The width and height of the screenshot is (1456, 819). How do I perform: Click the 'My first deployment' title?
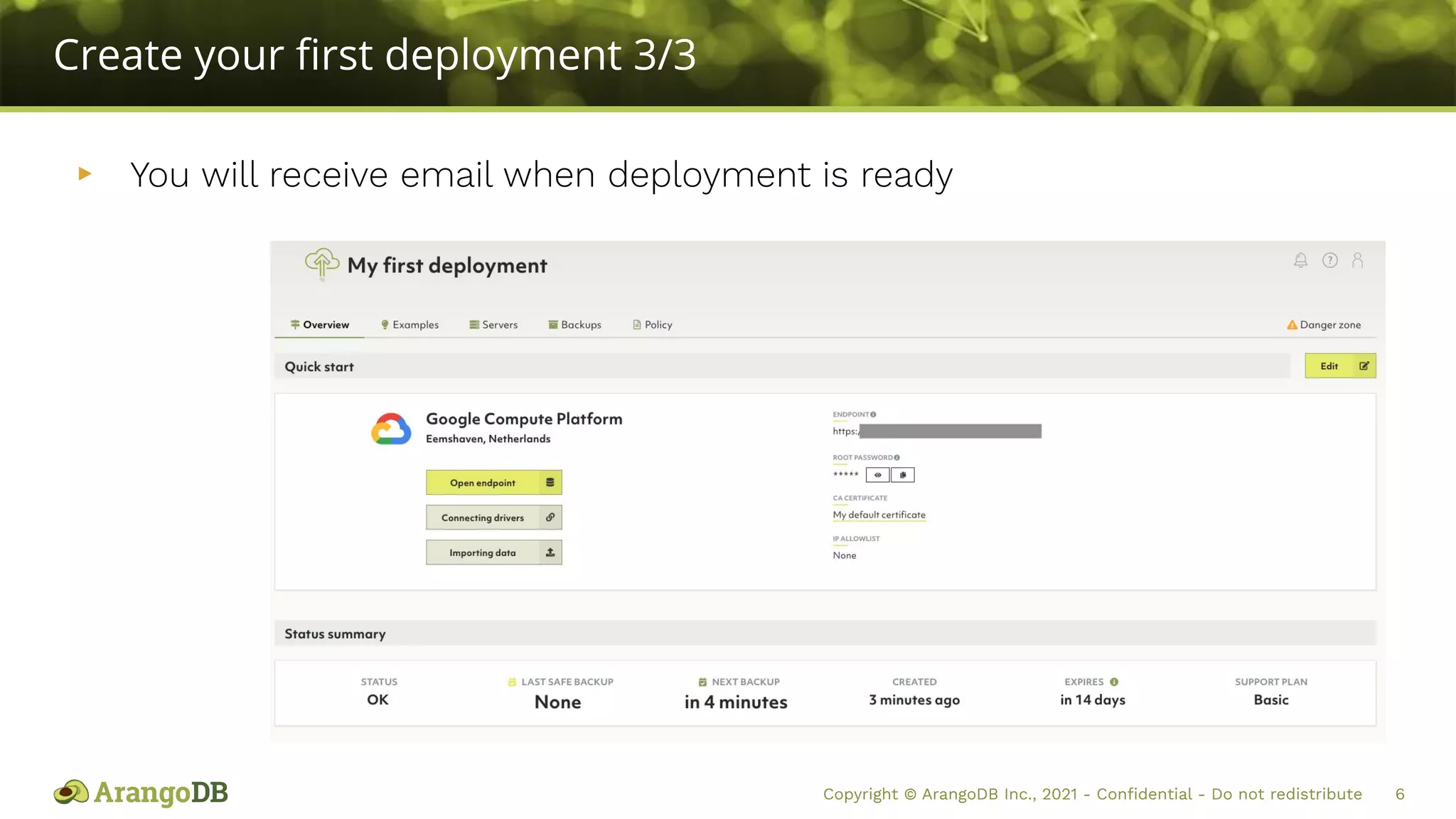click(x=447, y=266)
